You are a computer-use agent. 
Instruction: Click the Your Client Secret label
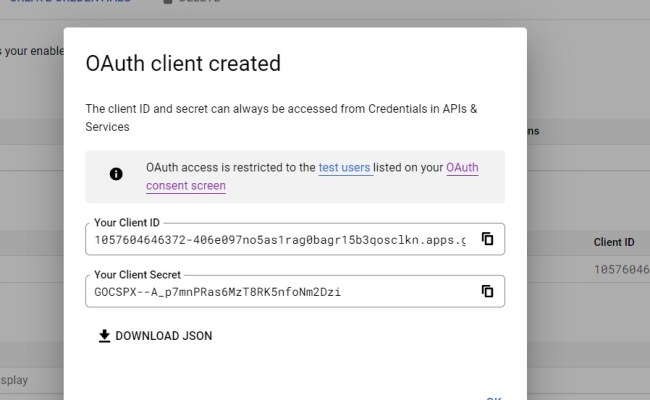(x=137, y=275)
